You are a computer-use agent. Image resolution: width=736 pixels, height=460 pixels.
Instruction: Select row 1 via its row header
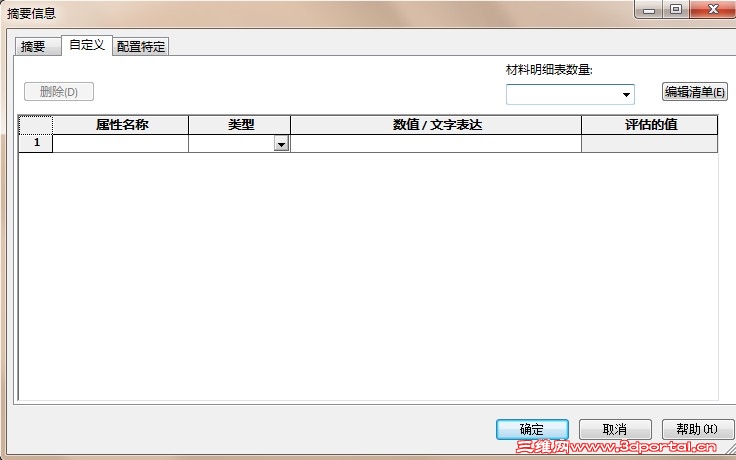[36, 143]
